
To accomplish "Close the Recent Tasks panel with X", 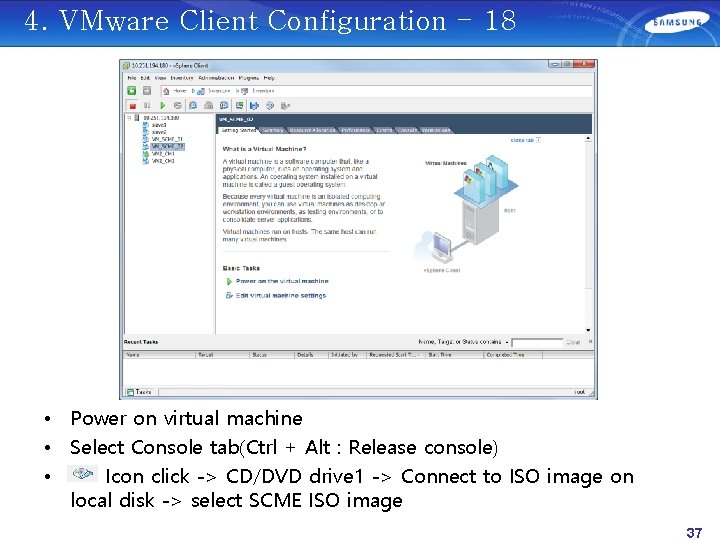I will click(591, 342).
